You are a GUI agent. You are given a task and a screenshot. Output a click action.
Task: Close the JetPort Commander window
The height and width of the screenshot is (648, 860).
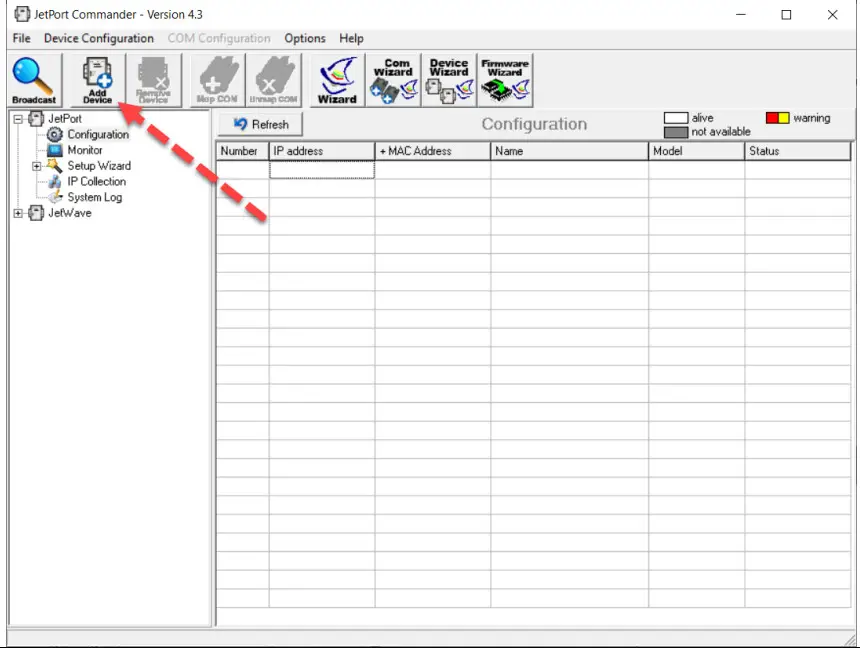[x=832, y=15]
